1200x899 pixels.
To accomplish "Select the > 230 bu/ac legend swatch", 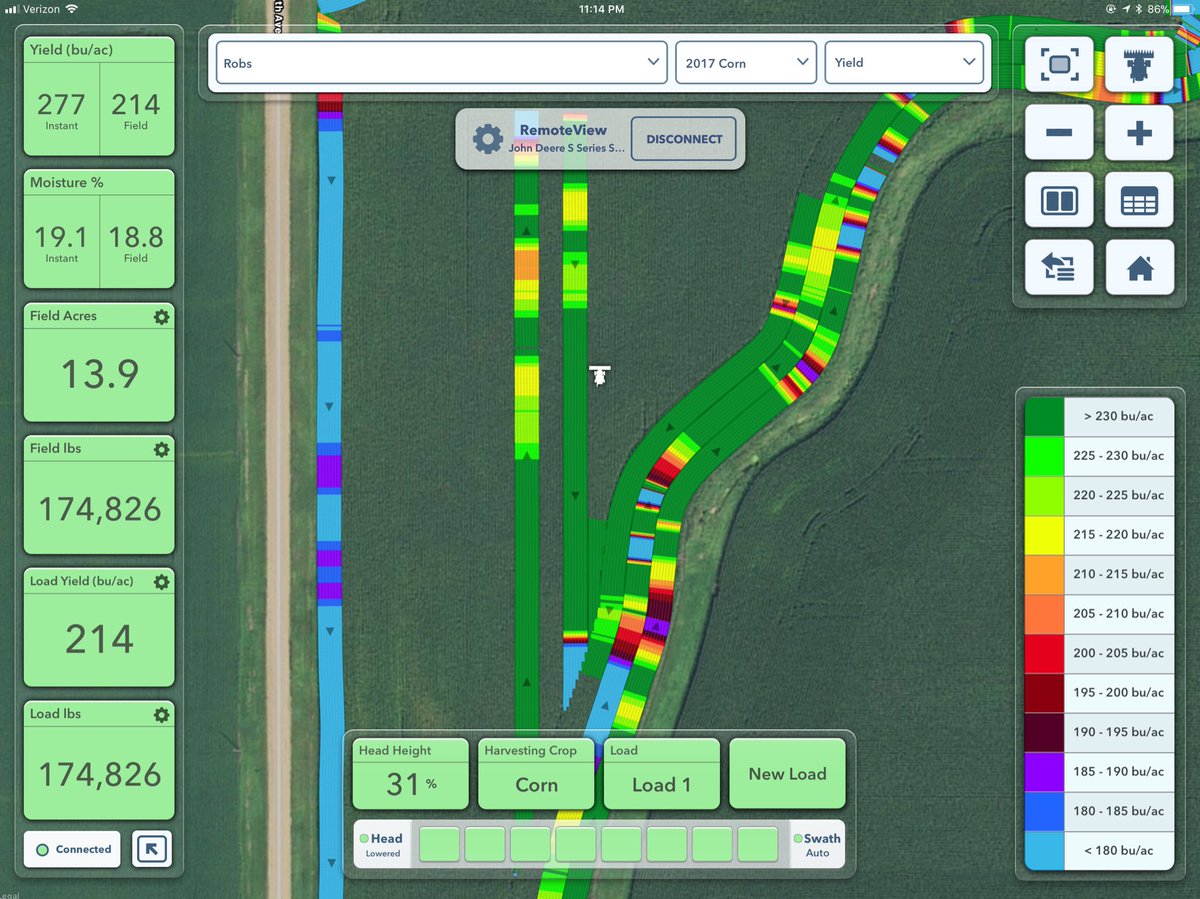I will 1044,416.
